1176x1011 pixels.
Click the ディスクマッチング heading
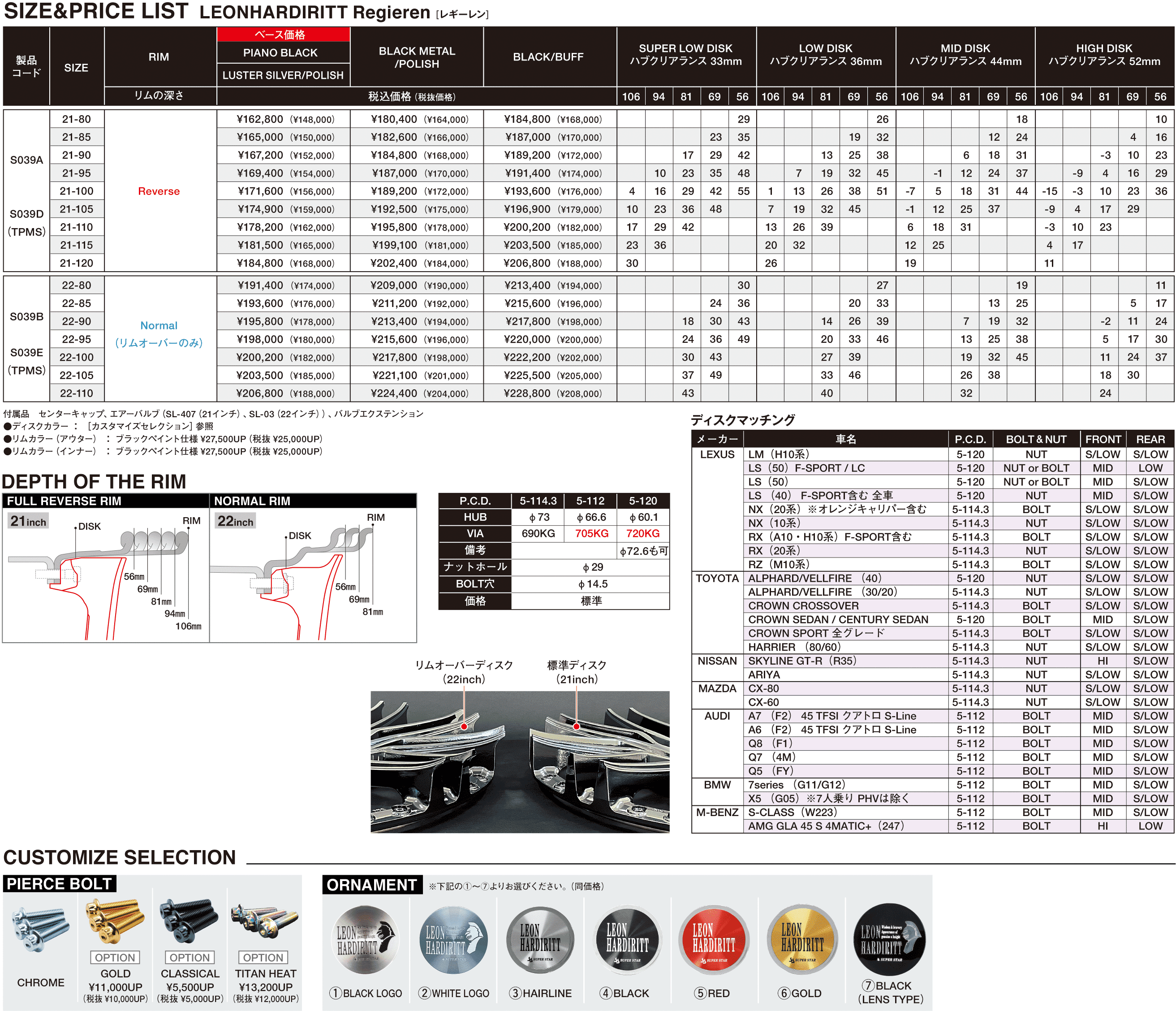pos(743,420)
